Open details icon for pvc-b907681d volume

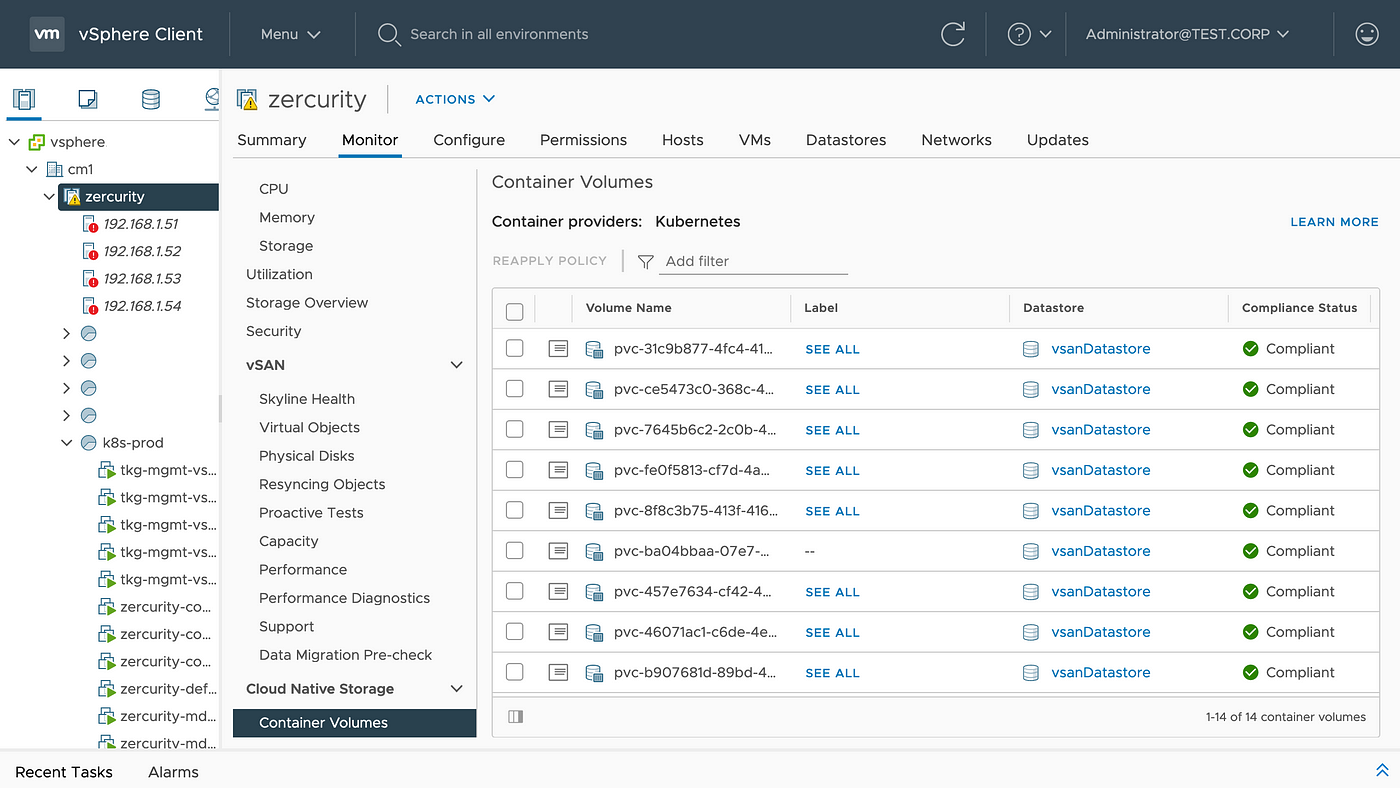[559, 673]
